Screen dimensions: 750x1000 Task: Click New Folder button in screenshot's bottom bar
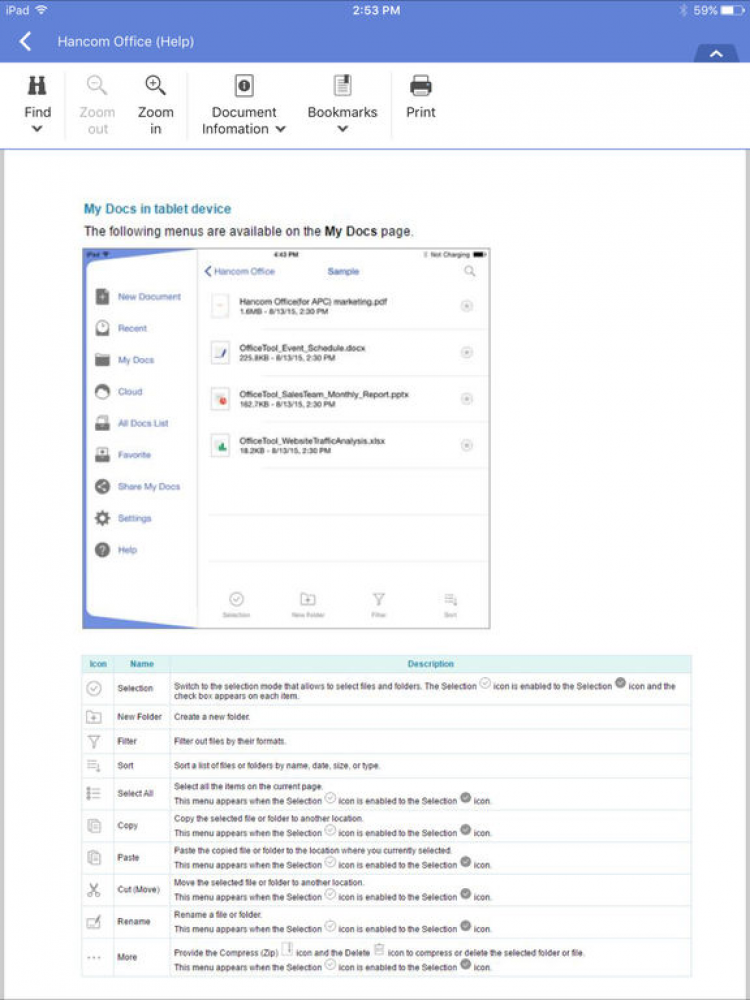click(x=309, y=605)
